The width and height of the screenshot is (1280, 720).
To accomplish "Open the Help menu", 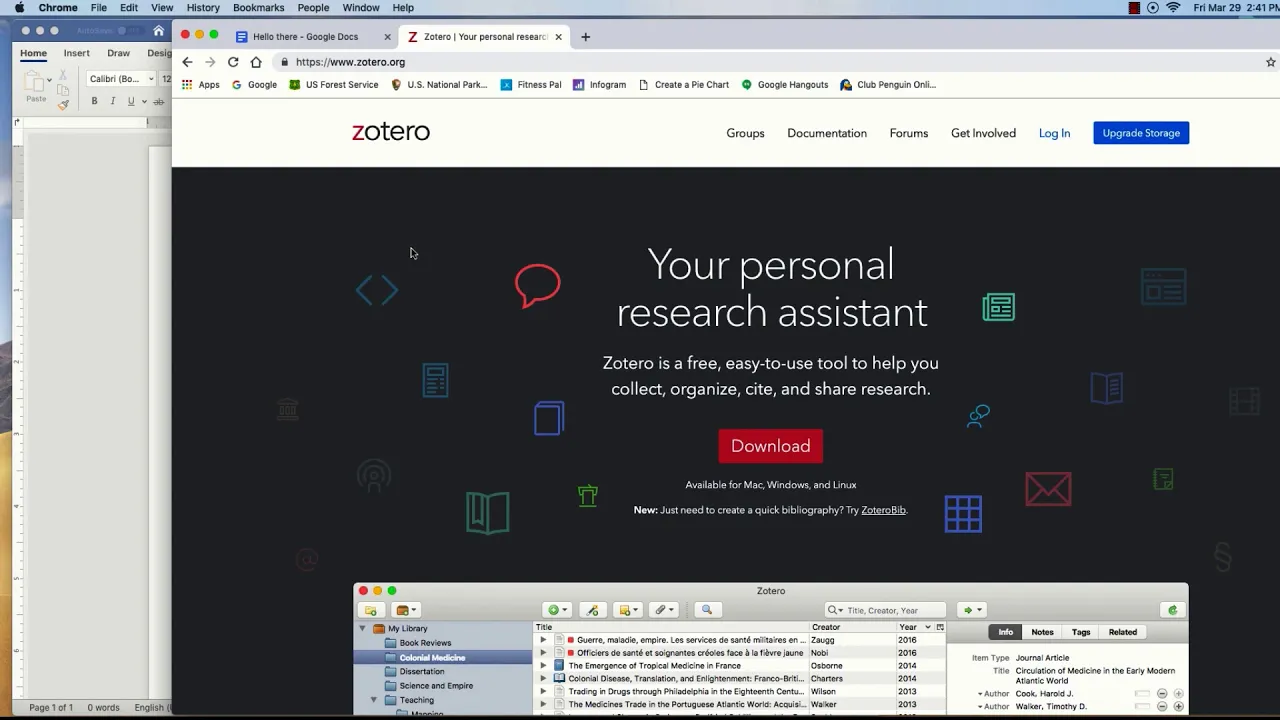I will pyautogui.click(x=403, y=8).
